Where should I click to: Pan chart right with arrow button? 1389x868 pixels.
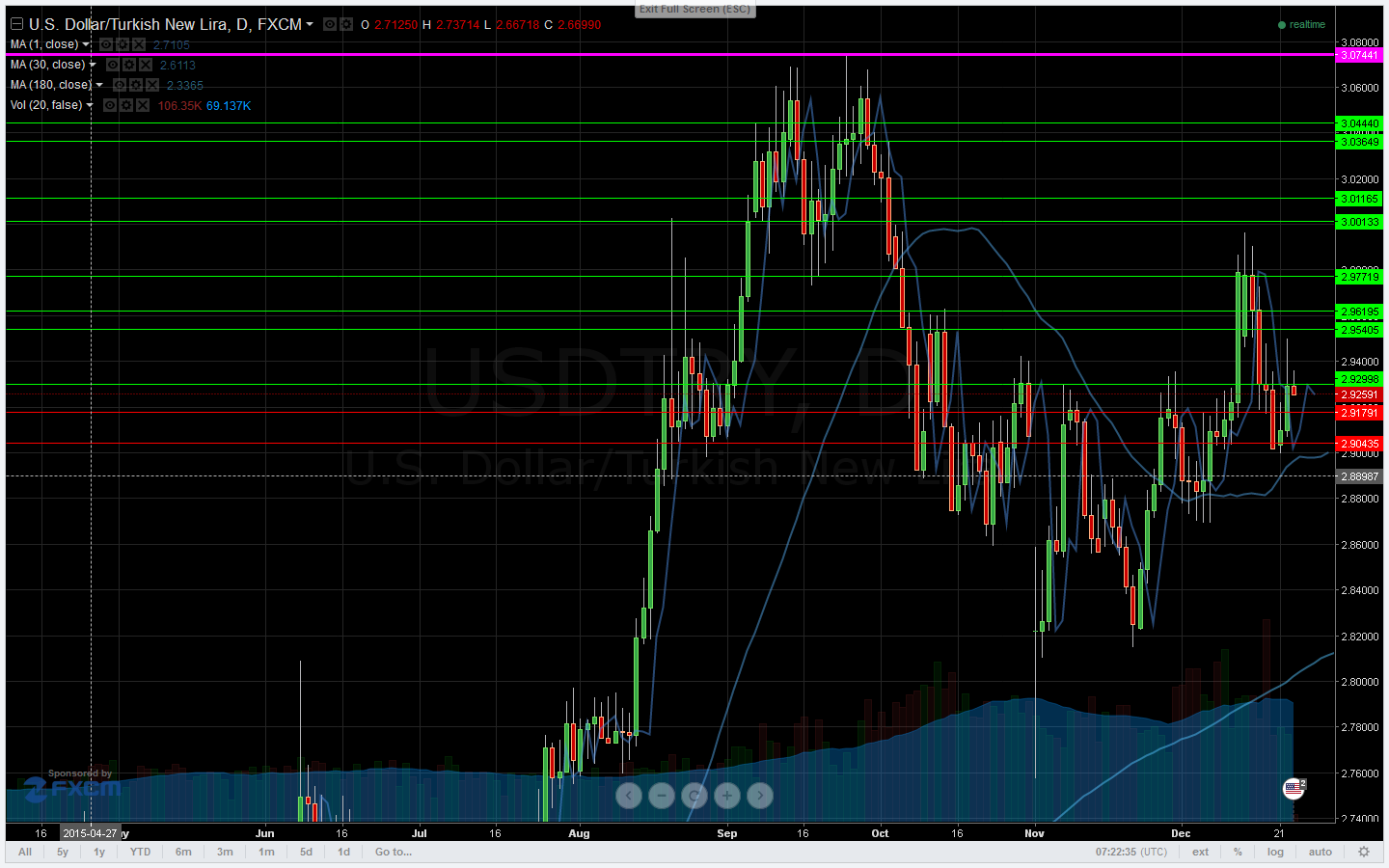pos(760,796)
